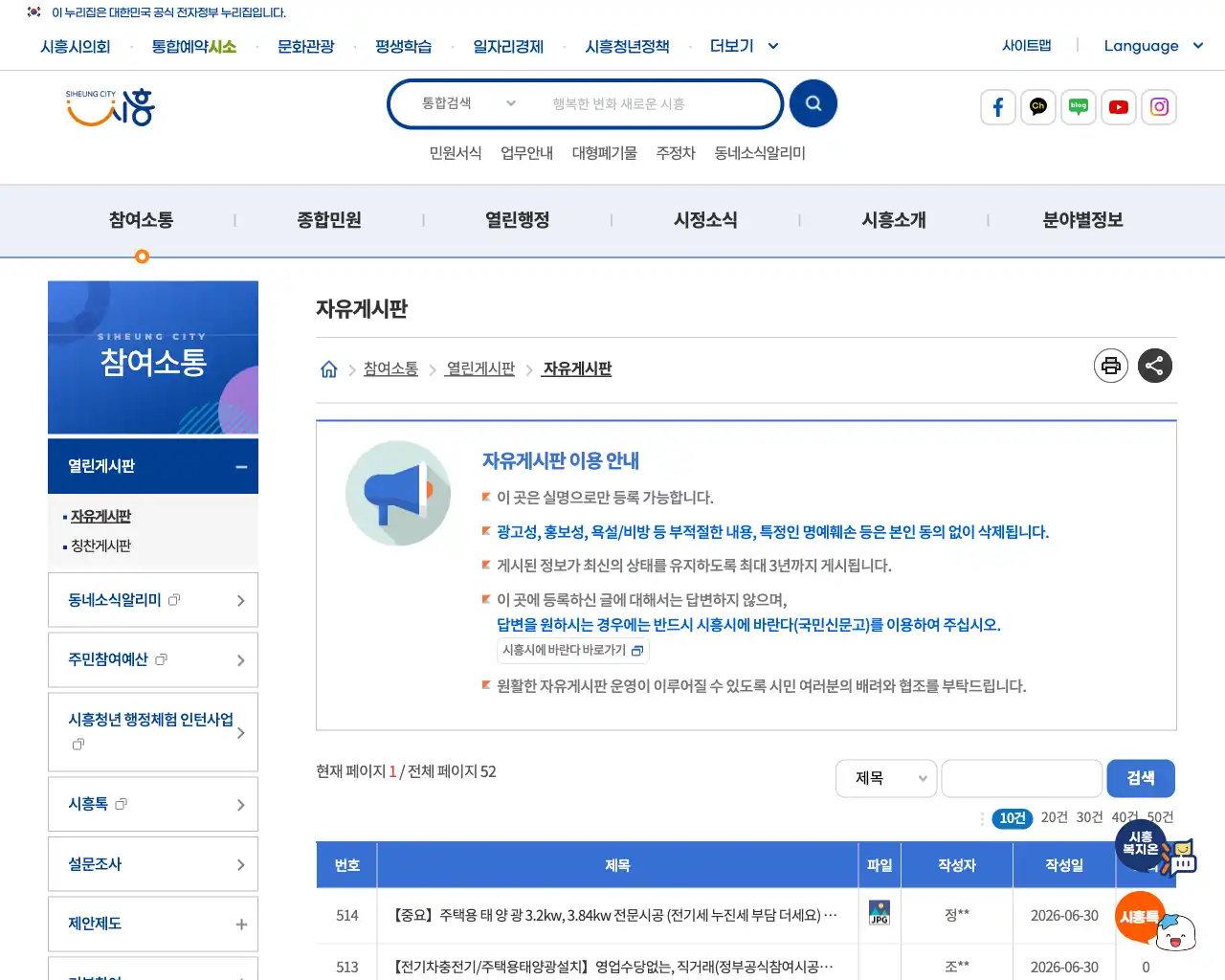Open the 사이트맵 link
Screen dimensions: 1225x980
point(1027,45)
